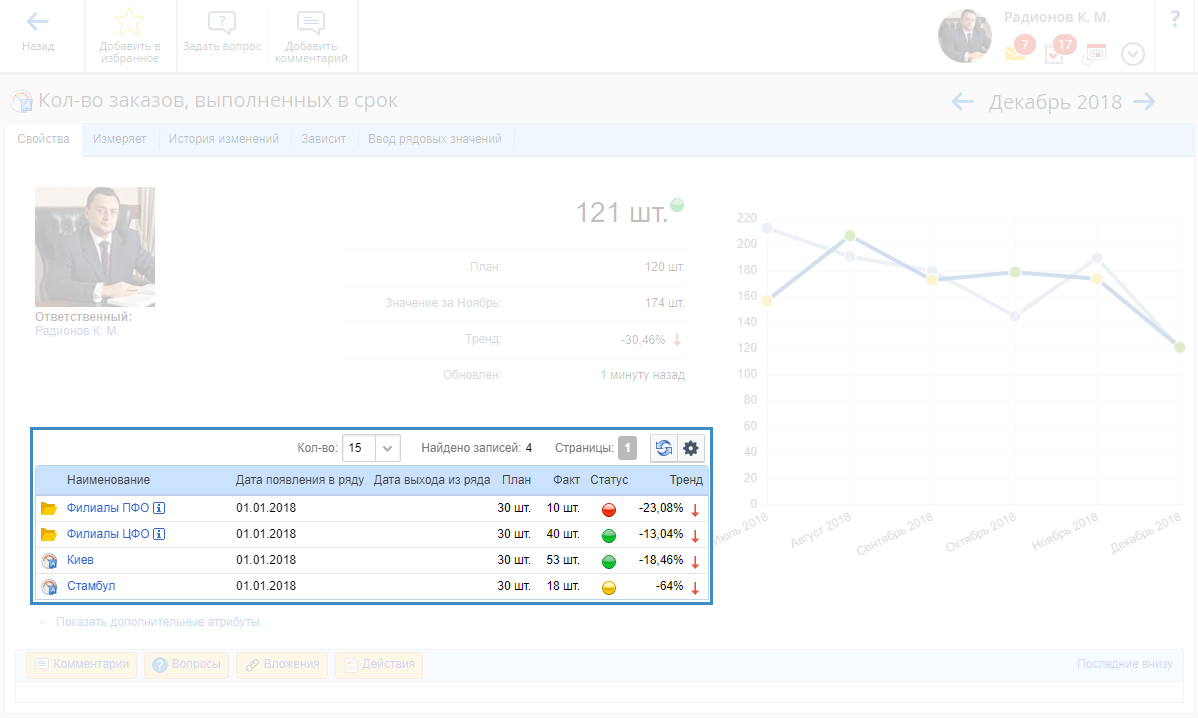Open messages envelope icon with badge 7
The width and height of the screenshot is (1198, 718).
click(1016, 53)
